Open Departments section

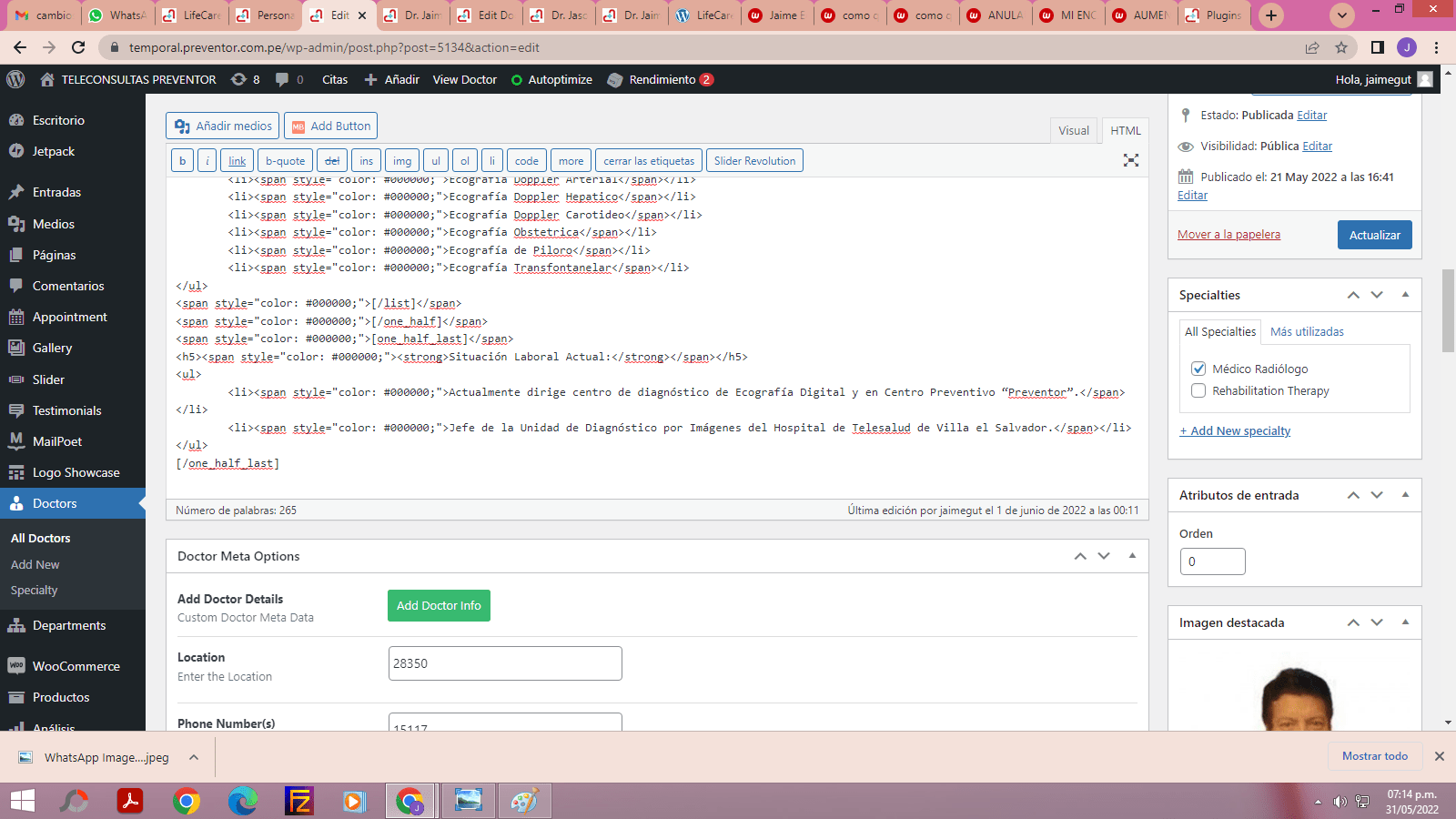(69, 625)
